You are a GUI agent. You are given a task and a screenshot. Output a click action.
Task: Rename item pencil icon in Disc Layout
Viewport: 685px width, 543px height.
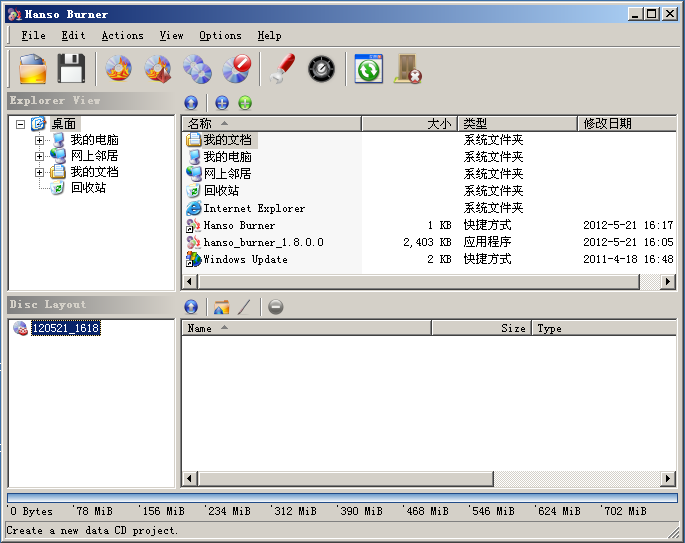click(244, 307)
